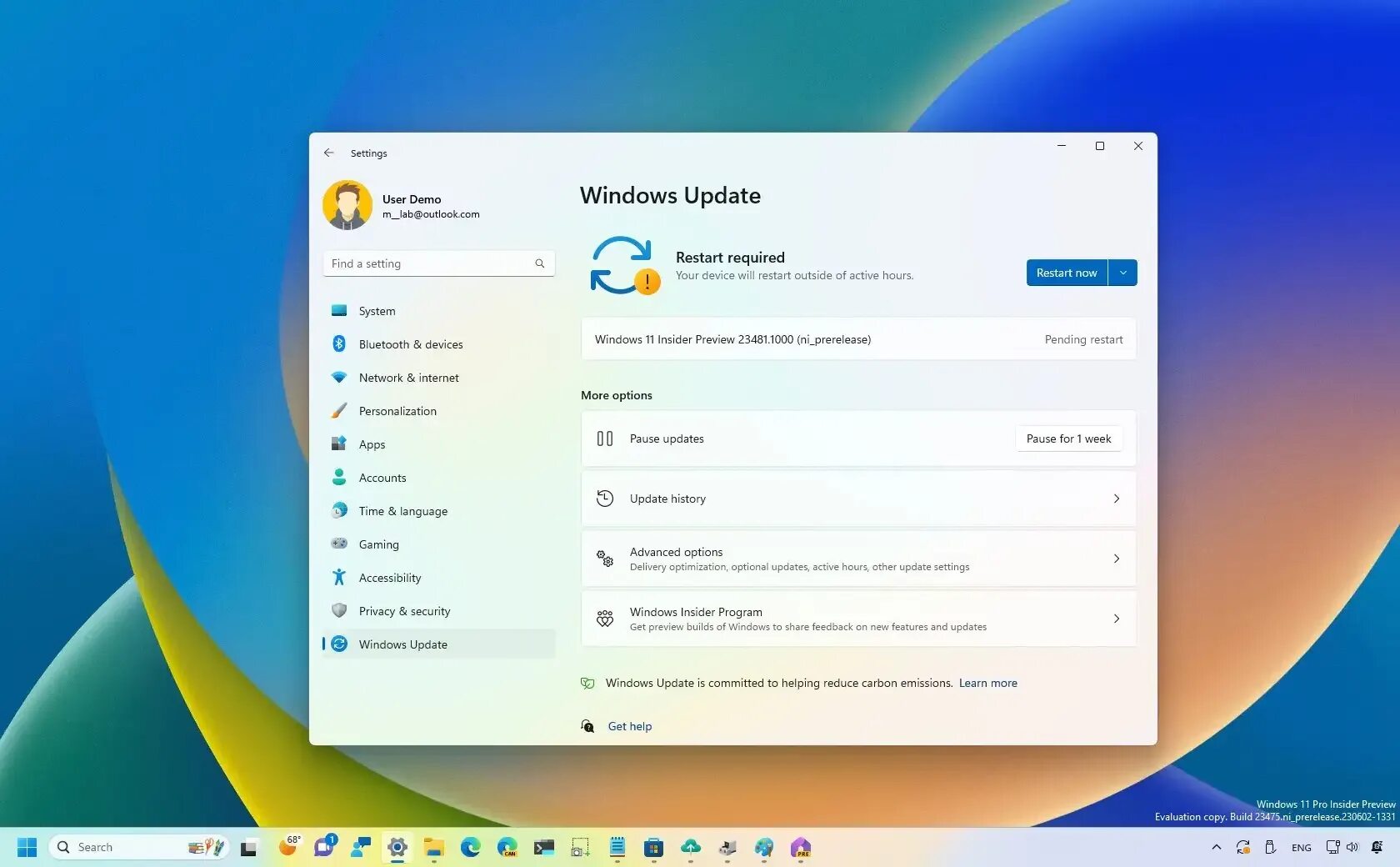Click the magnifier icon in Find a setting
1400x867 pixels.
point(540,263)
